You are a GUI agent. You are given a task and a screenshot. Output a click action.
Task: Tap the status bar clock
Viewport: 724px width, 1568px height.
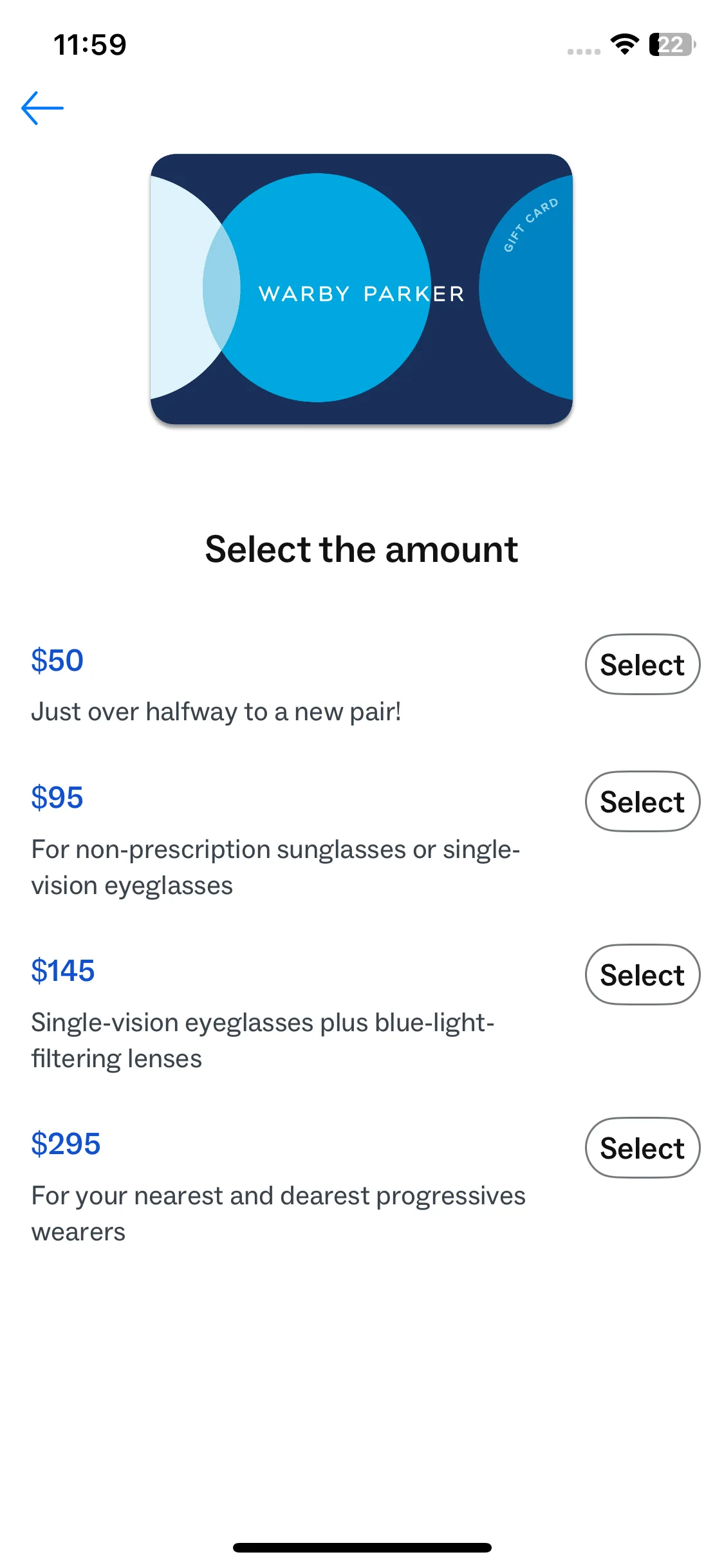tap(90, 45)
